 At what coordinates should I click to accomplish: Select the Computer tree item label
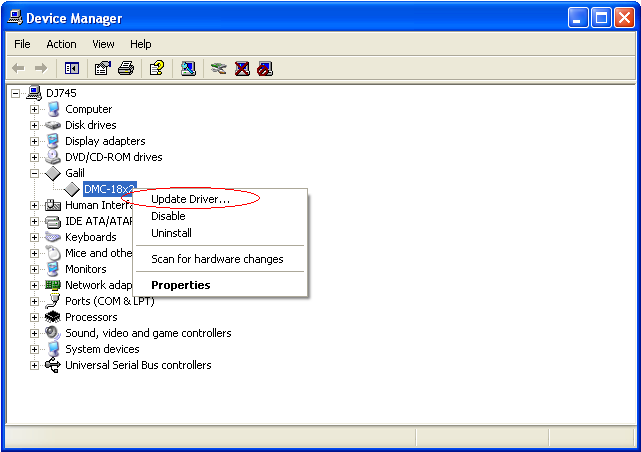tap(89, 109)
